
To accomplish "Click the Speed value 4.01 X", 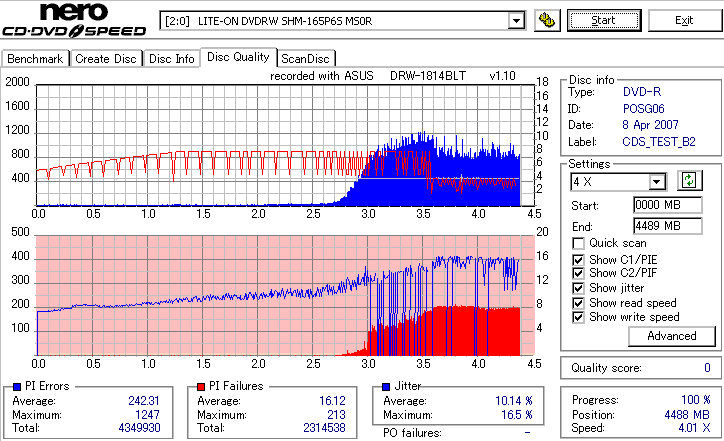I will click(694, 428).
